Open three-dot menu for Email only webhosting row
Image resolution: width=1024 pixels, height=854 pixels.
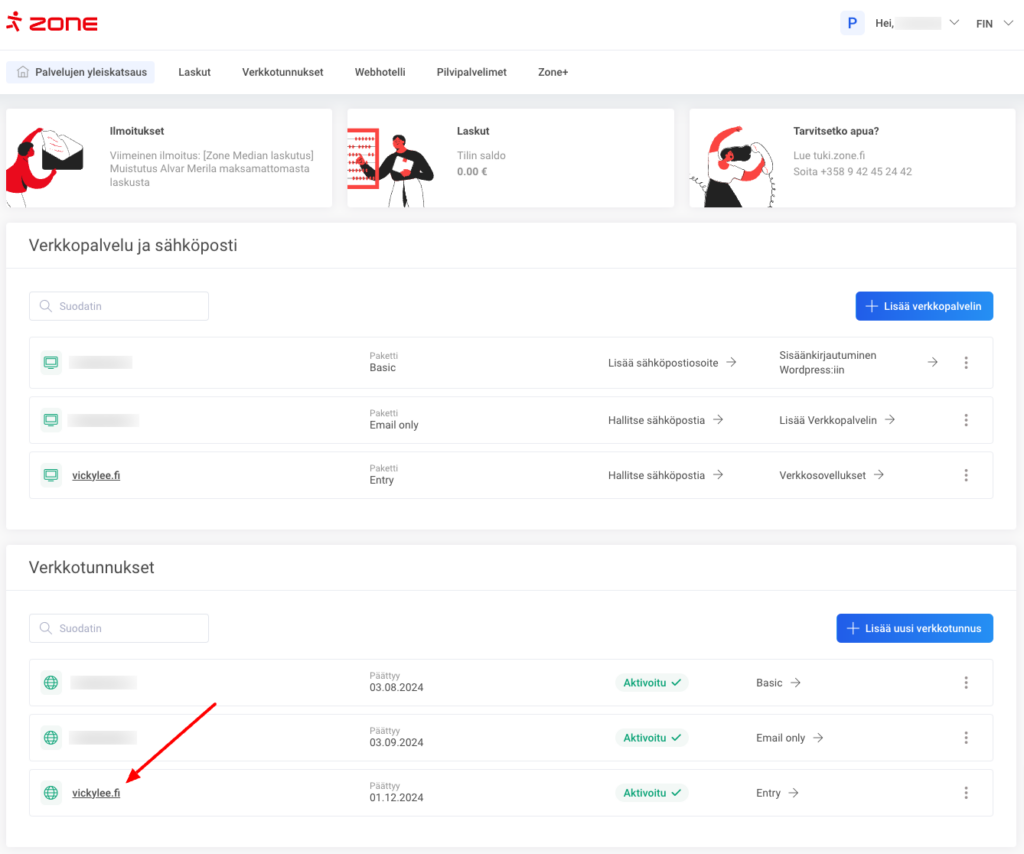[x=965, y=420]
